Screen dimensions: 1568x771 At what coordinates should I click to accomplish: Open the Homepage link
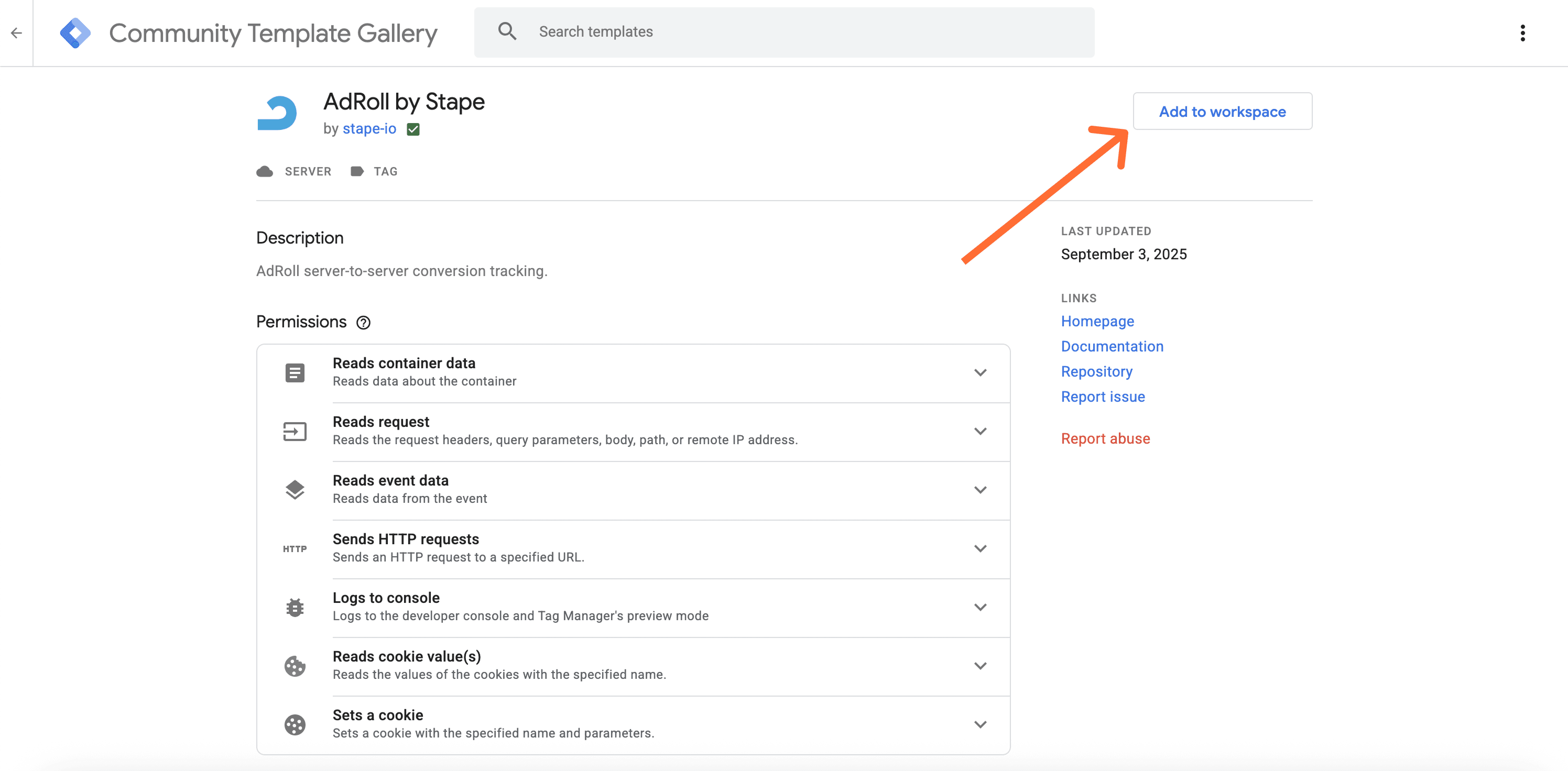pyautogui.click(x=1097, y=321)
